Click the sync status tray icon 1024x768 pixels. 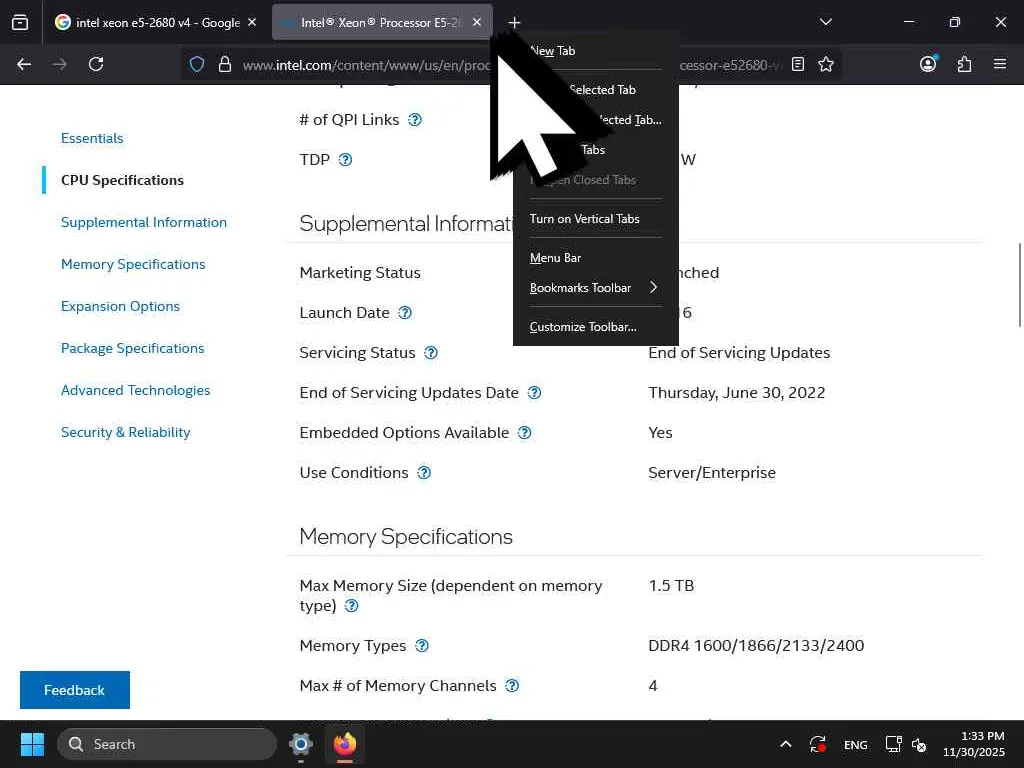coord(818,744)
